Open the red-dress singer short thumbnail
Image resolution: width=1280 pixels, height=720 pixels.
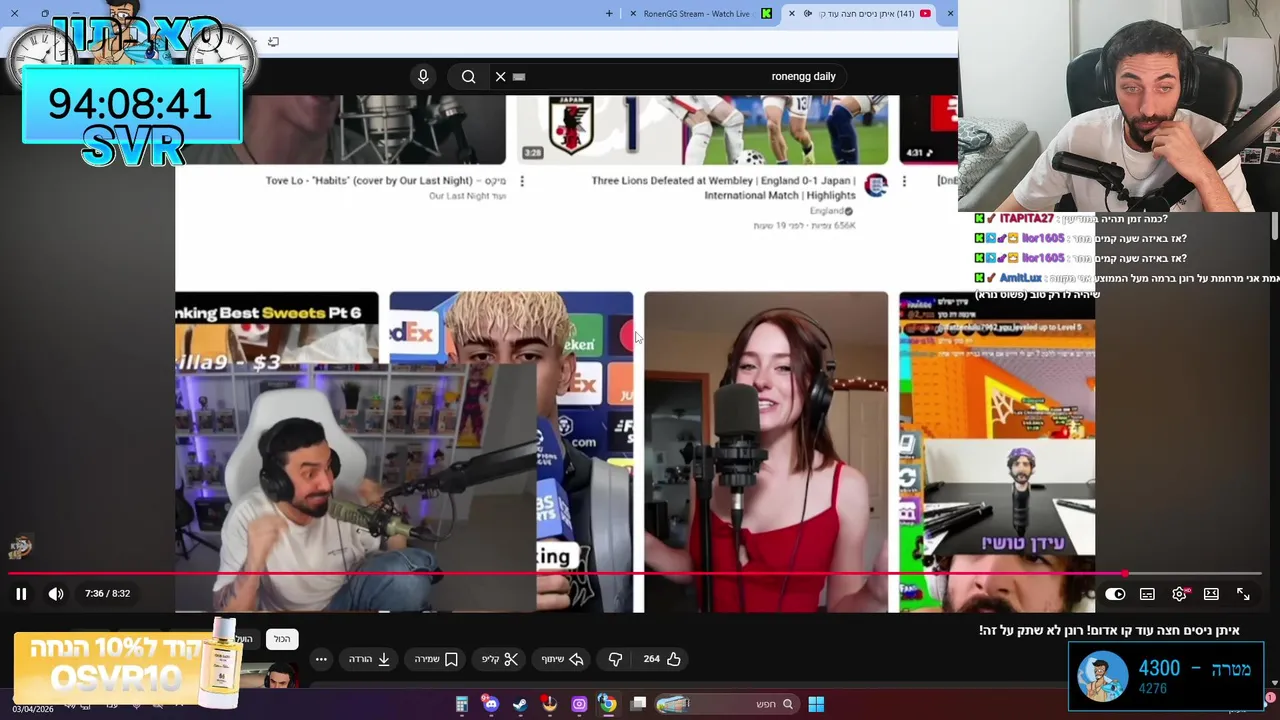tap(766, 452)
